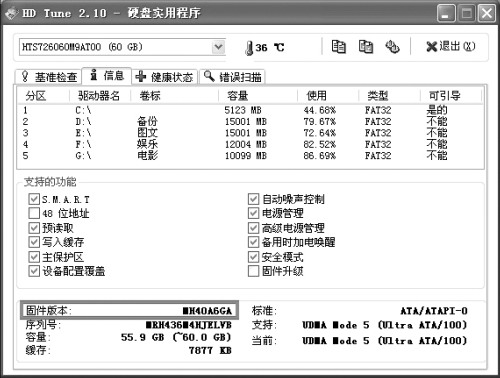The image size is (500, 378).
Task: Select the G:\ partition row
Action: point(250,156)
